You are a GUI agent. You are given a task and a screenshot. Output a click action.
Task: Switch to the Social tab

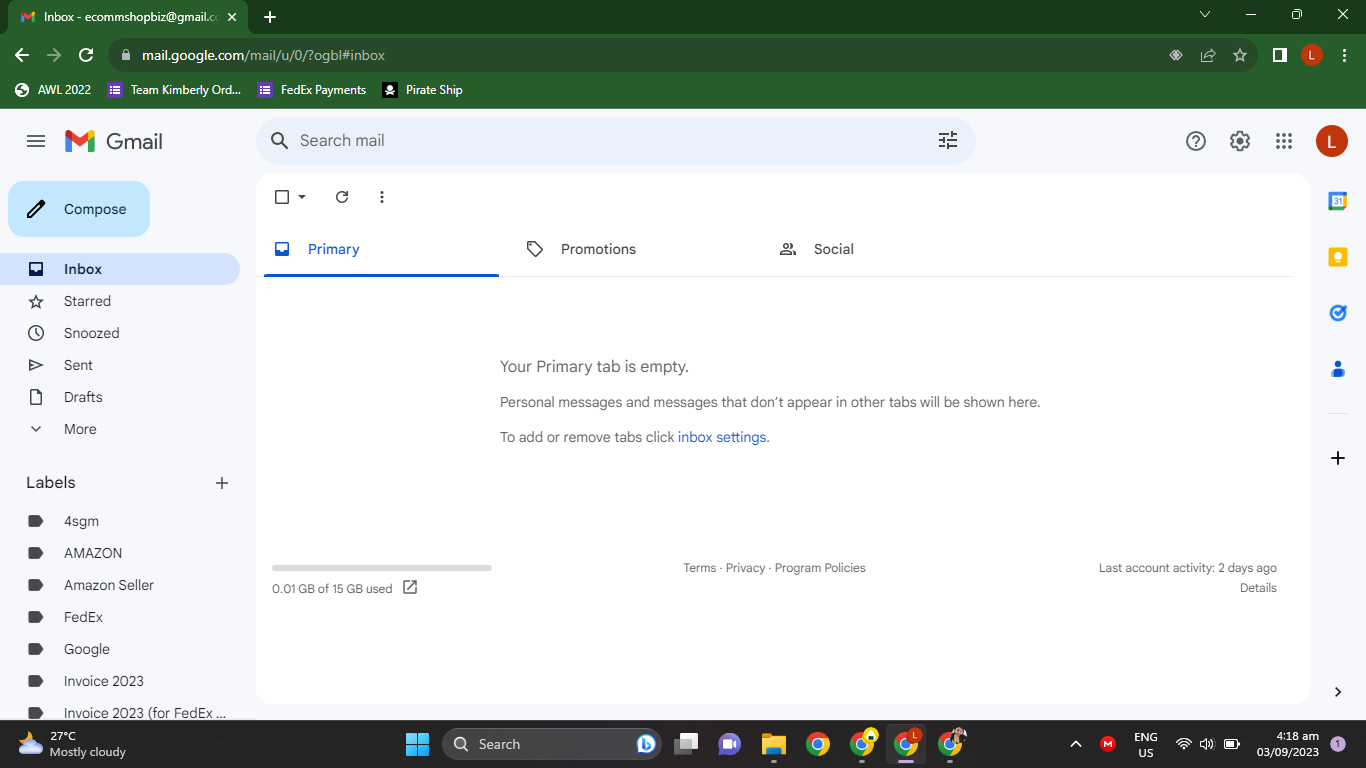coord(886,249)
